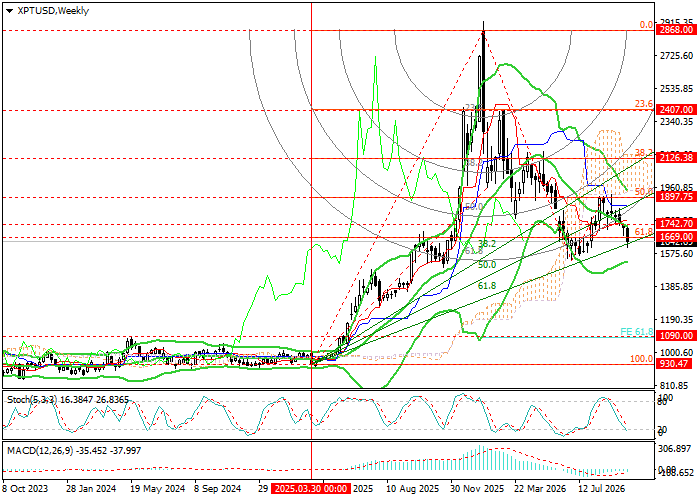This screenshot has width=700, height=500.
Task: Click the 30 Nov 2025 date label
Action: [477, 488]
